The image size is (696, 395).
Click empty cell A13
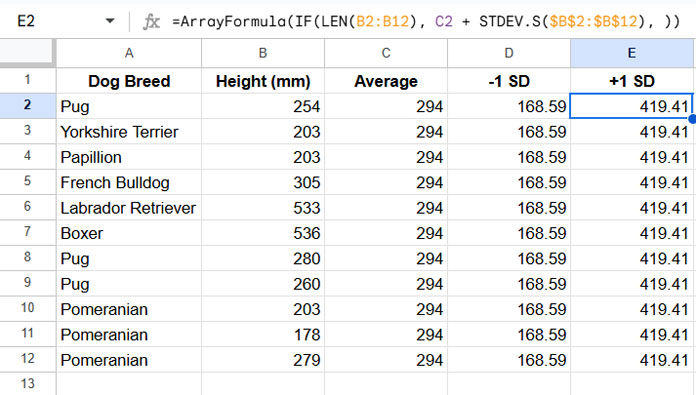click(129, 384)
